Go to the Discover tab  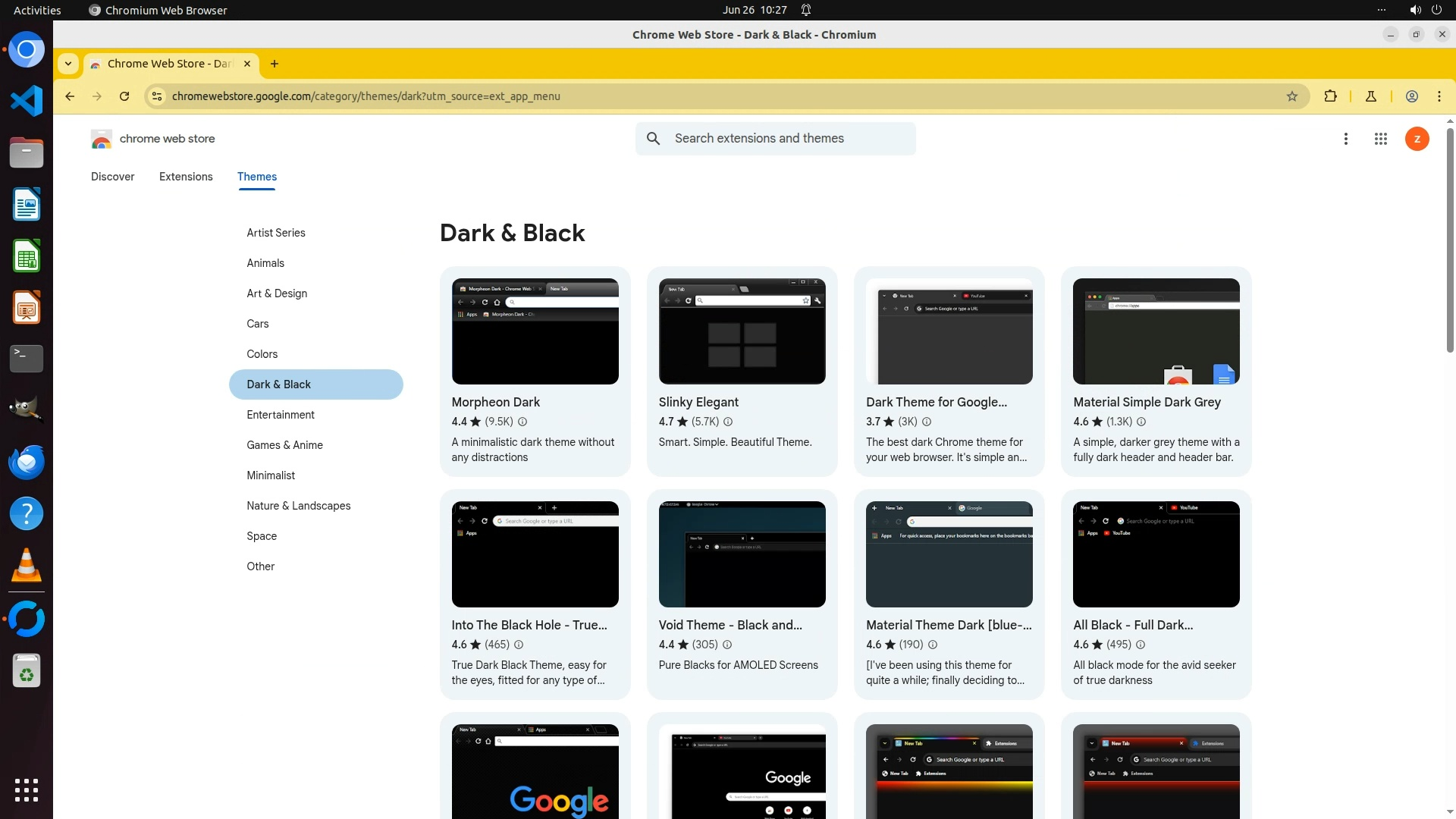(112, 177)
